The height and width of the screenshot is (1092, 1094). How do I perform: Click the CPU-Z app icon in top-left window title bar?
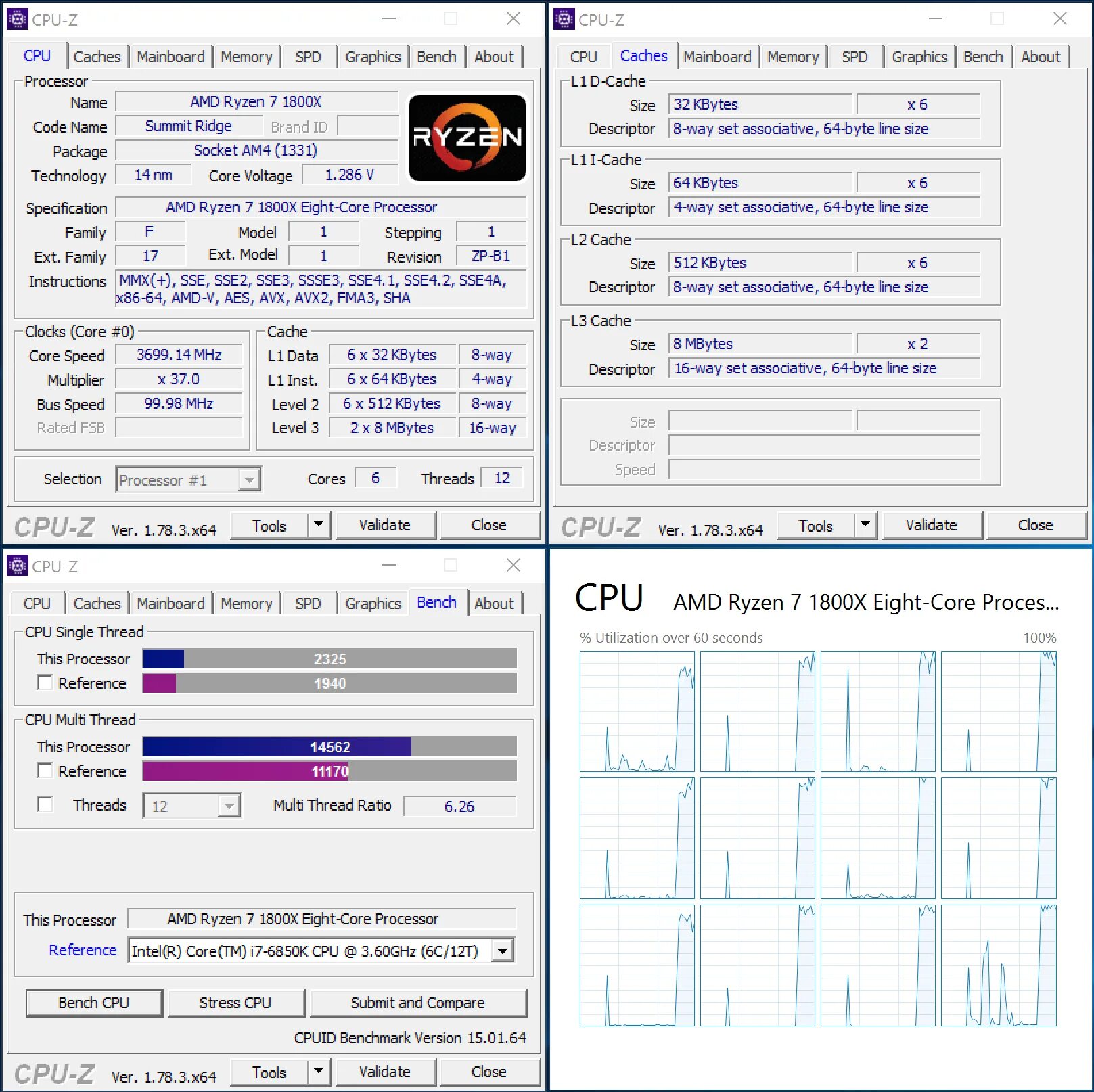tap(17, 19)
